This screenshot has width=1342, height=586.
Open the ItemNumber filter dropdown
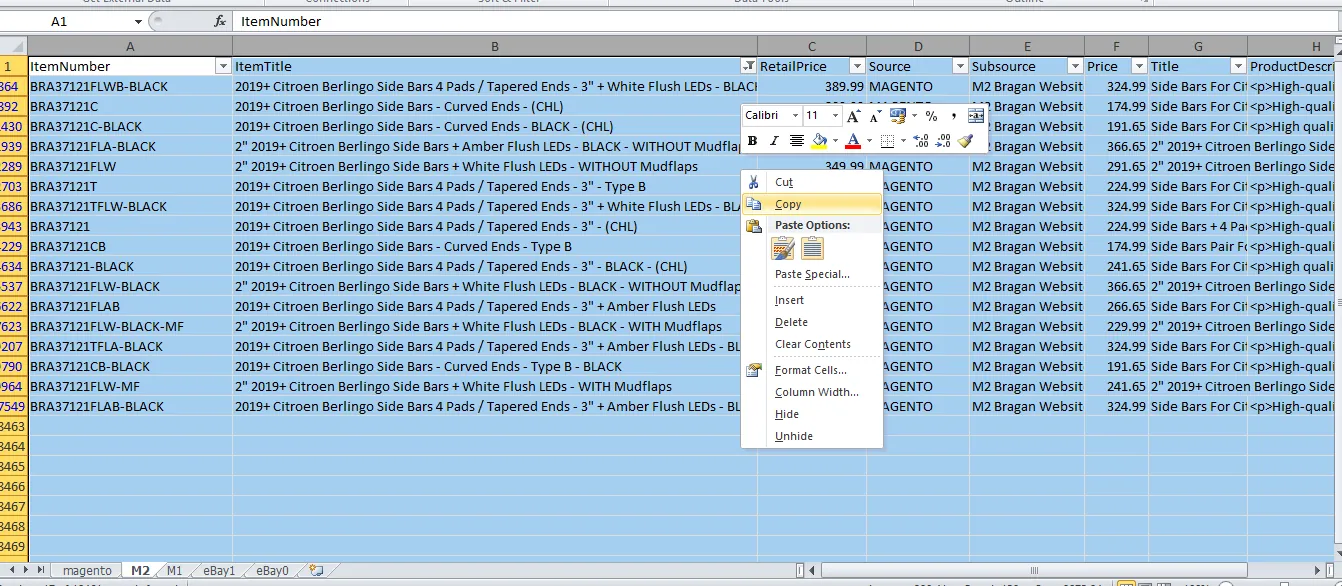223,66
